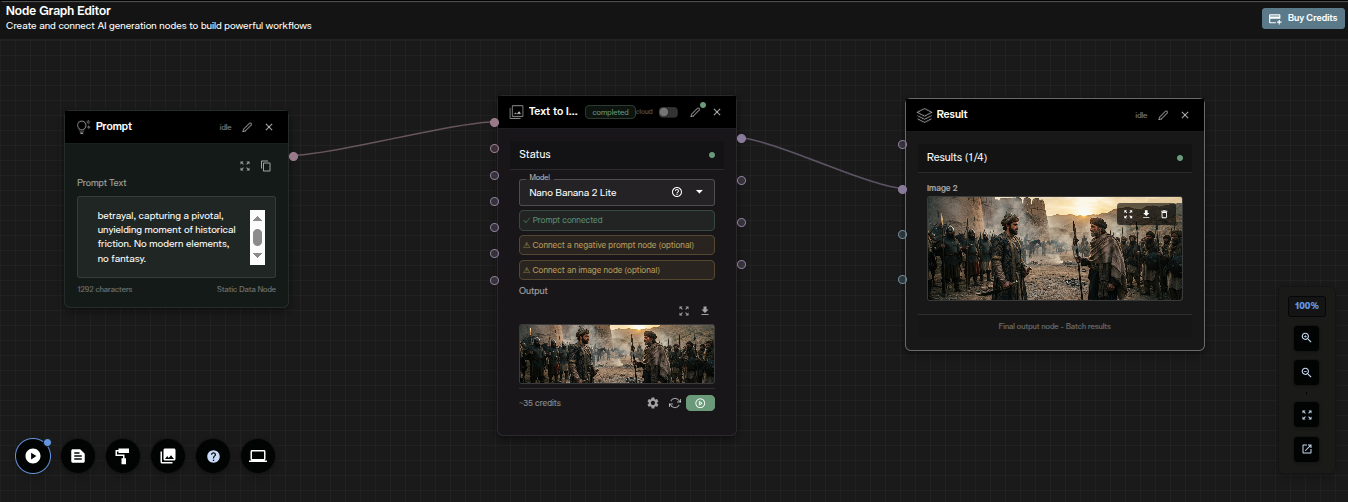1348x502 pixels.
Task: Click the 'Static Data Node' label
Action: click(246, 289)
